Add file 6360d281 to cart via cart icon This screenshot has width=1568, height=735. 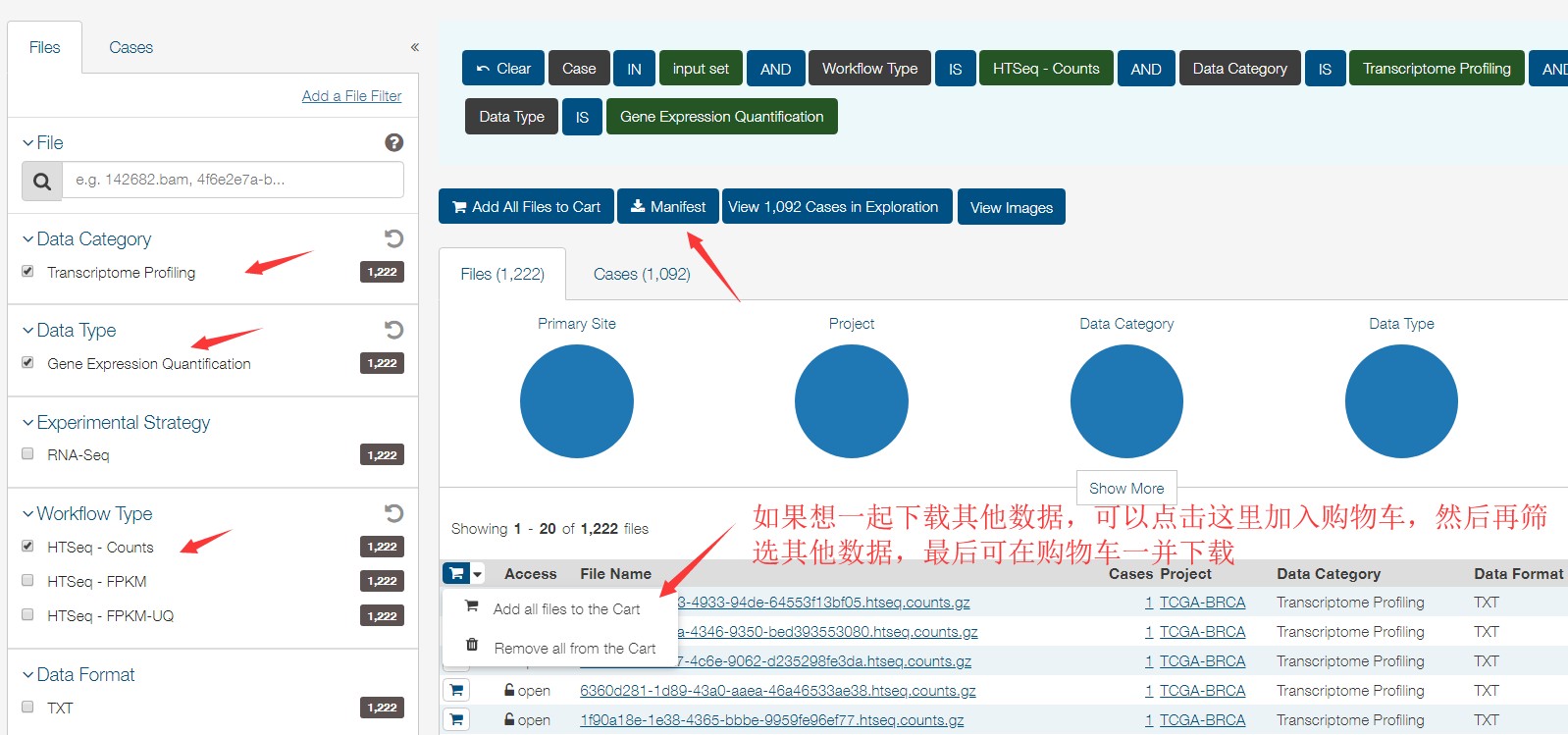(456, 691)
